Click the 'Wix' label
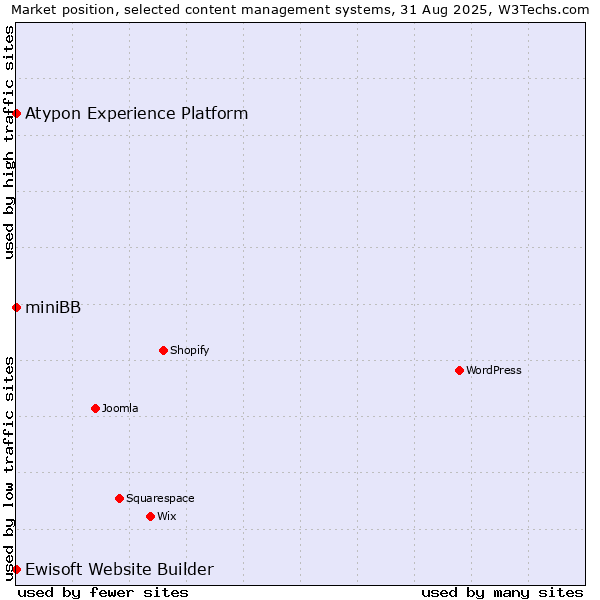Image resolution: width=600 pixels, height=600 pixels. point(166,516)
